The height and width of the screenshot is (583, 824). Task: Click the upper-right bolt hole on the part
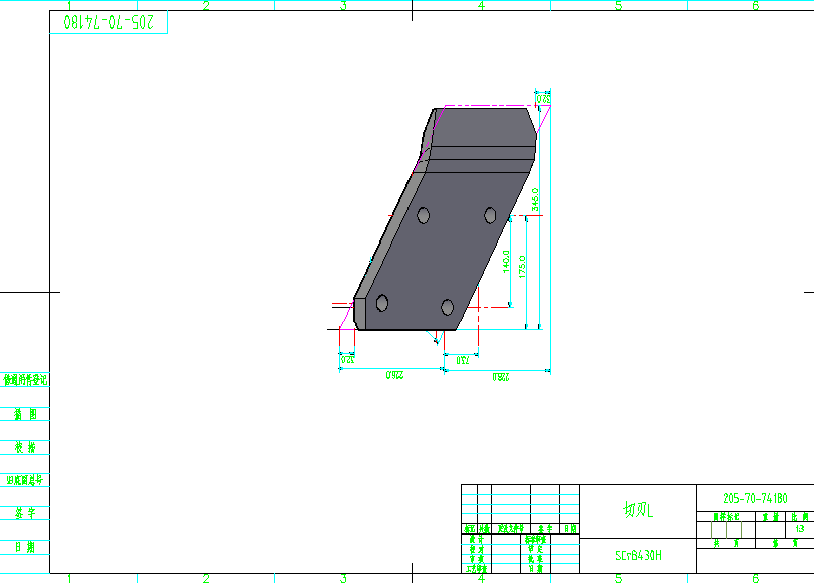pyautogui.click(x=491, y=214)
